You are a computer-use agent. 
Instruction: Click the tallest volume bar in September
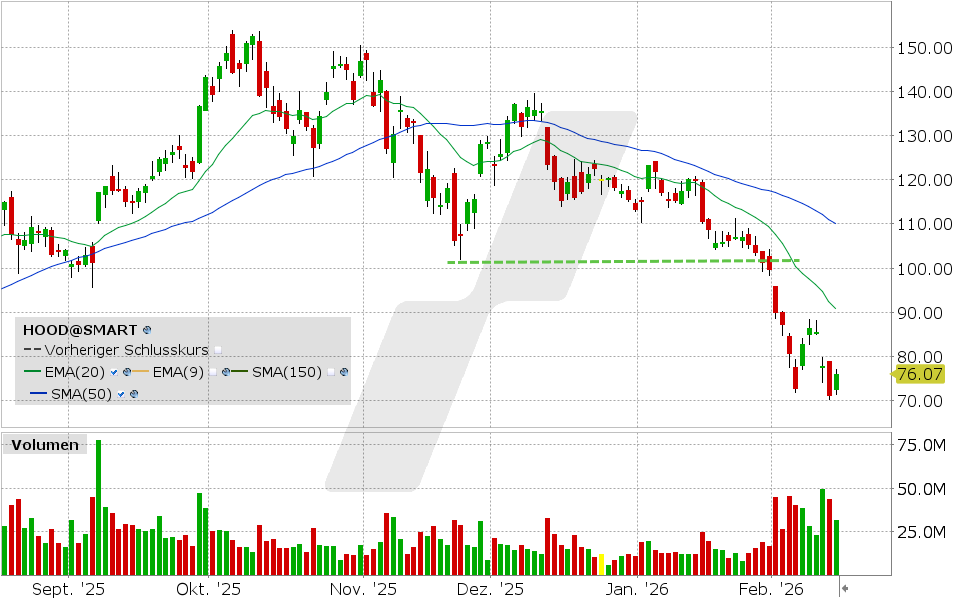click(x=98, y=508)
